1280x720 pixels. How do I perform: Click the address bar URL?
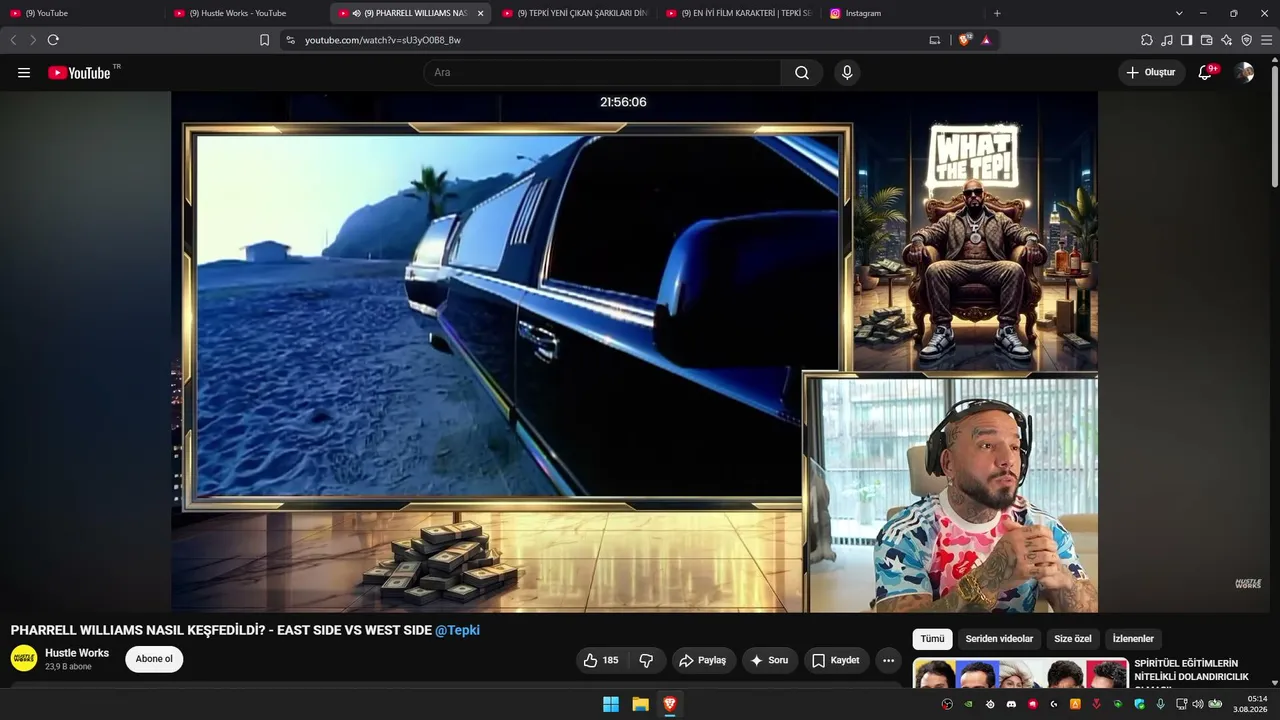(383, 40)
